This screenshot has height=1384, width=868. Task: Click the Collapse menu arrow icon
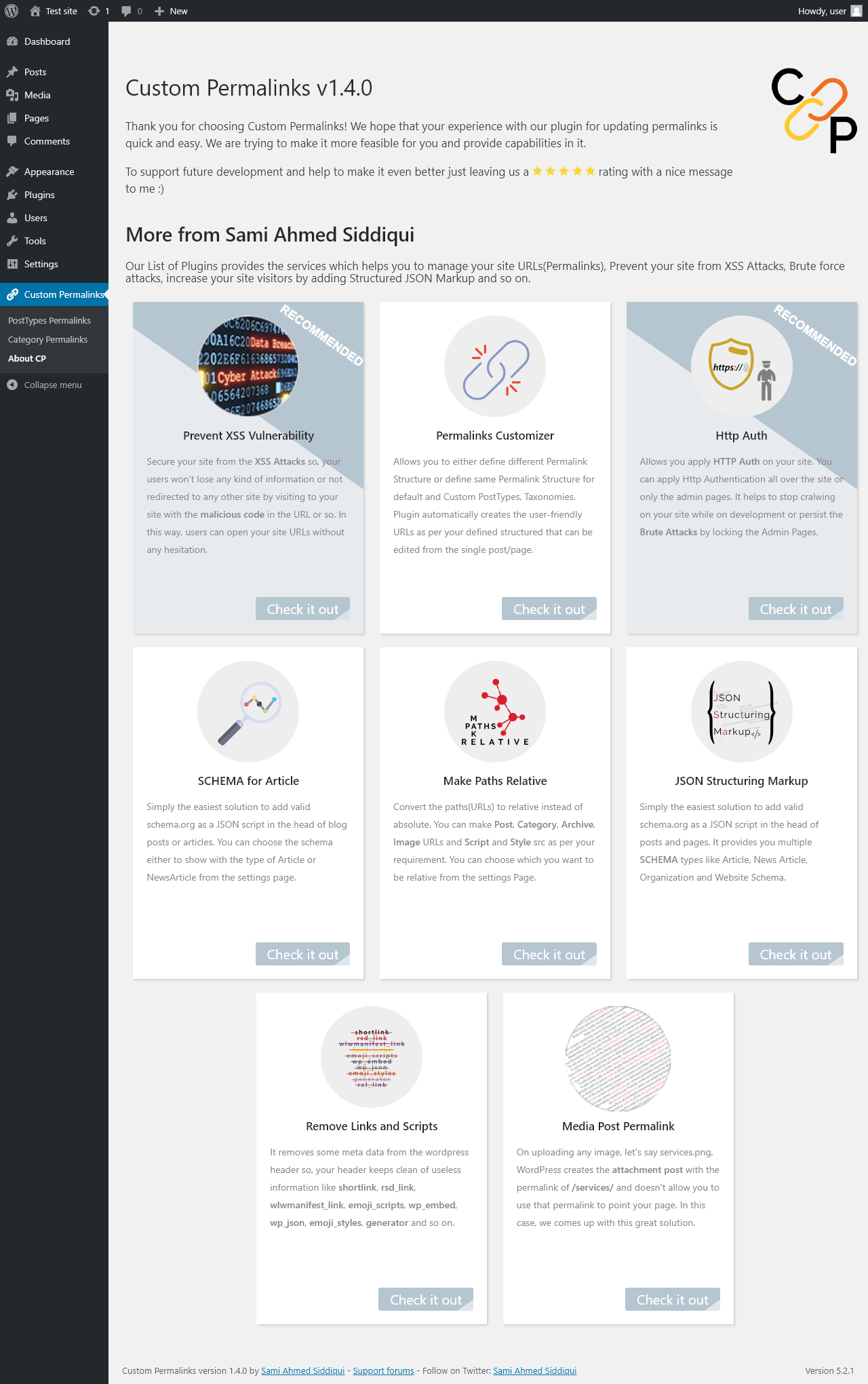pos(12,385)
